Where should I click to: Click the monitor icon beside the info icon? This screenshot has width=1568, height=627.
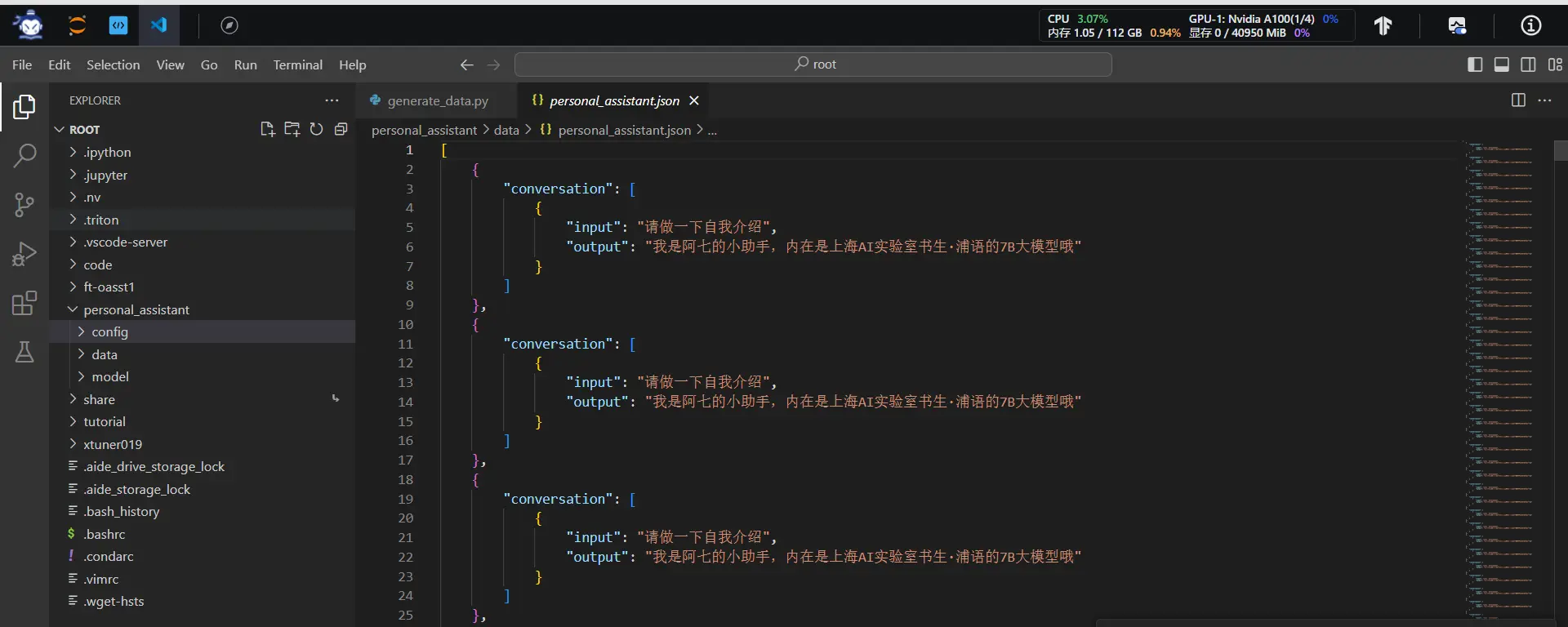(x=1457, y=26)
